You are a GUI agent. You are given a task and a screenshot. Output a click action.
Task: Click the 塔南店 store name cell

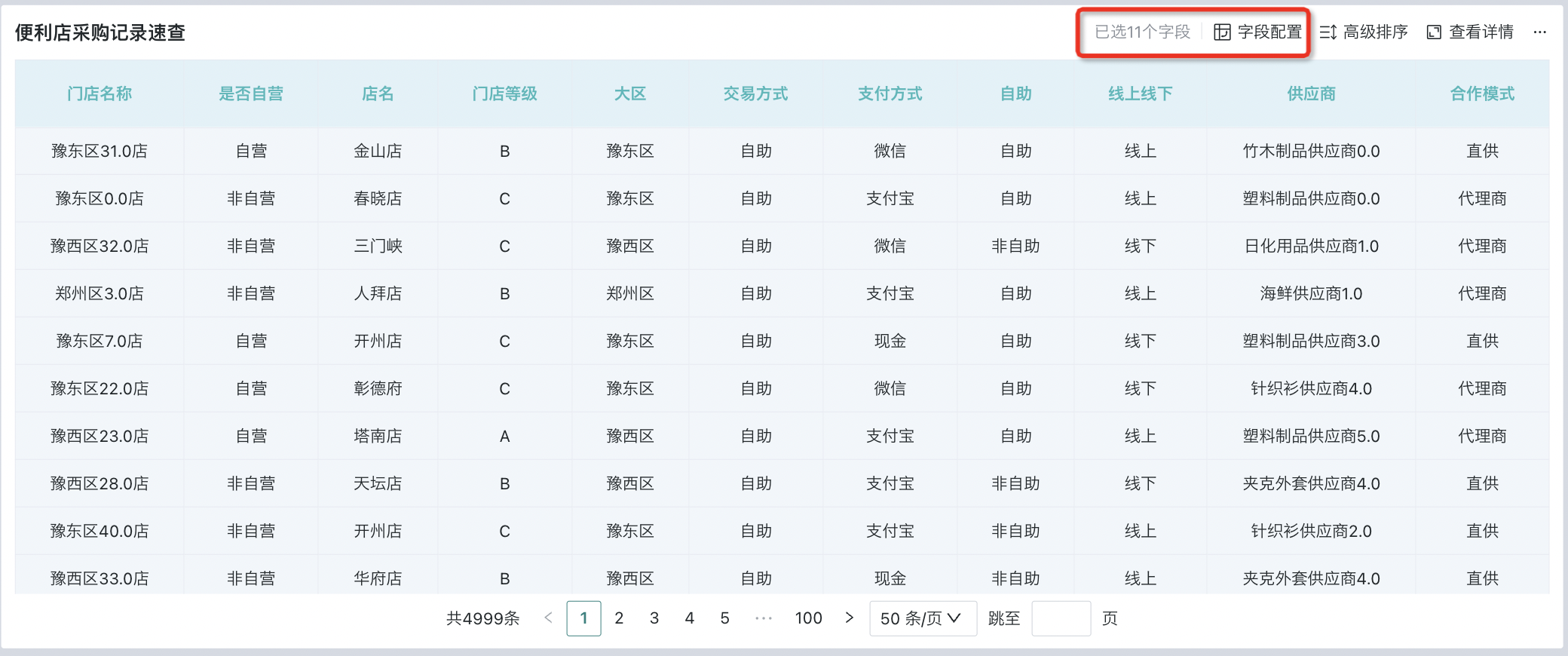pyautogui.click(x=378, y=436)
